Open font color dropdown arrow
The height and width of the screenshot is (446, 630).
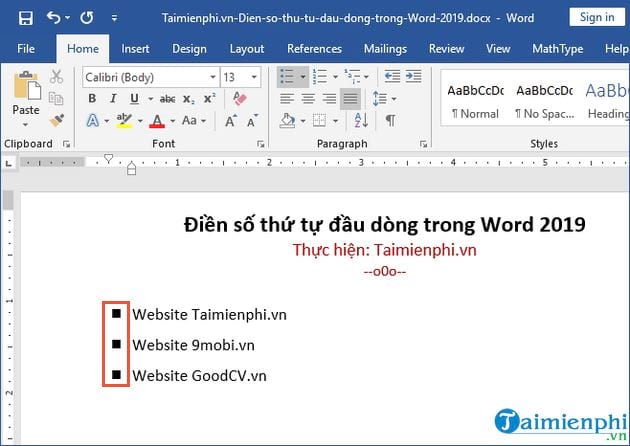click(x=172, y=121)
